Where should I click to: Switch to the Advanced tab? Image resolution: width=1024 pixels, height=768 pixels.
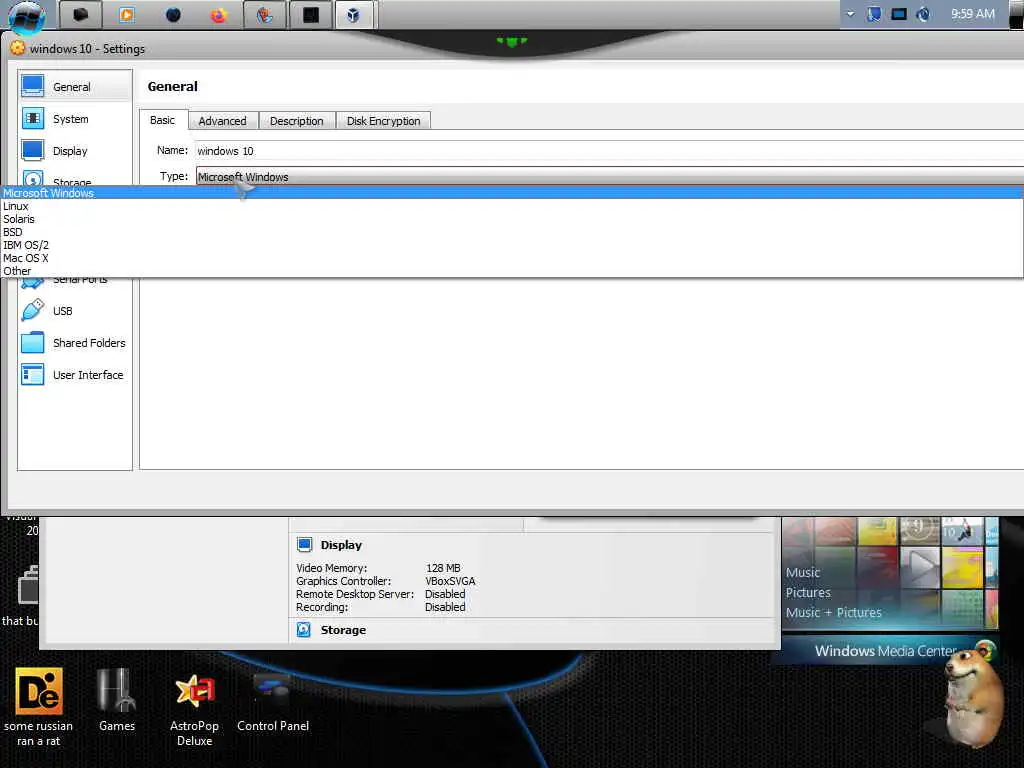[223, 121]
